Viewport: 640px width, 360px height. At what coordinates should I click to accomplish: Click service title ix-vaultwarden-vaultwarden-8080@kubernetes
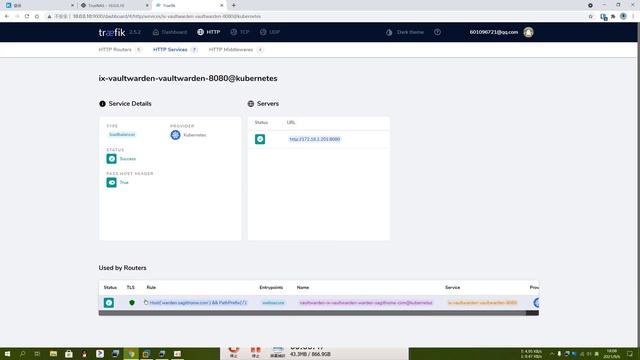tap(188, 78)
